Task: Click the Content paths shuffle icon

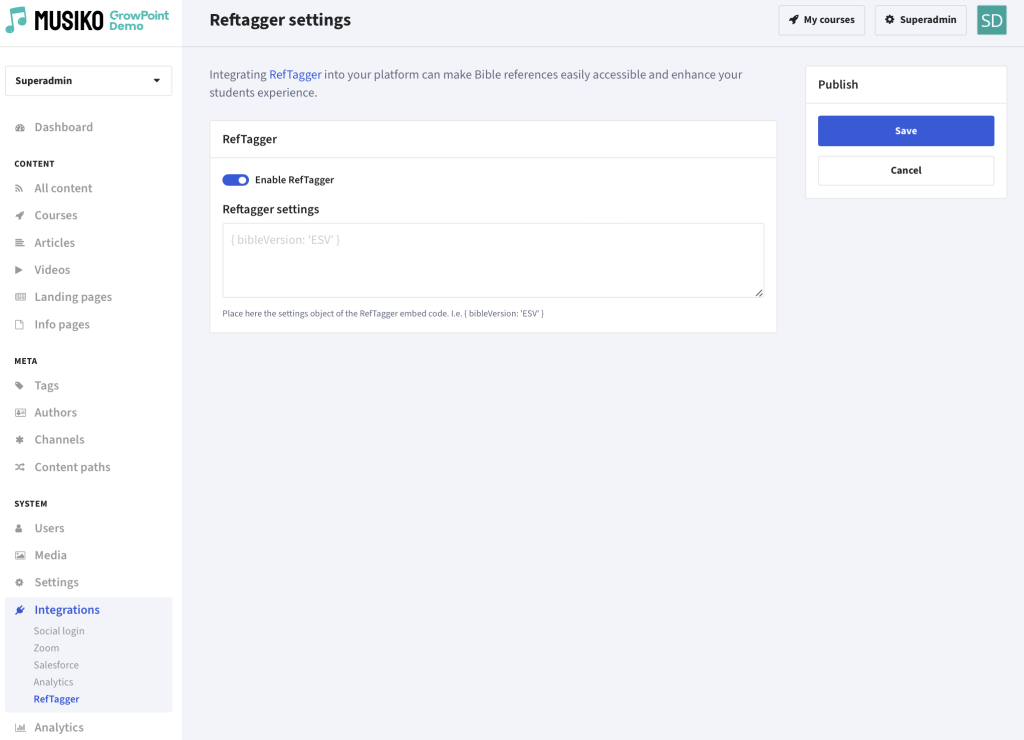Action: coord(20,467)
